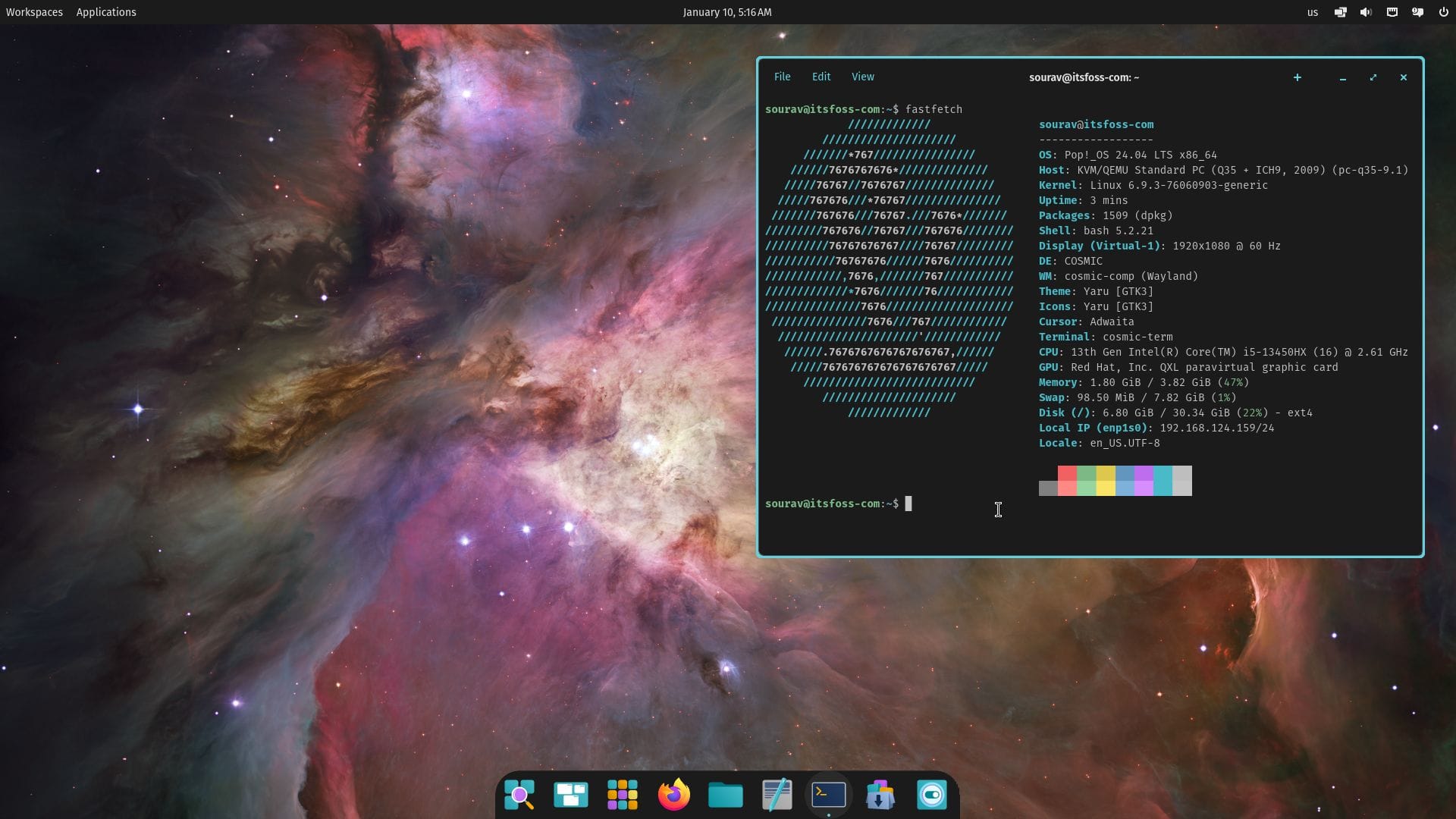Click the us keyboard layout indicator
1456x819 pixels.
1312,12
